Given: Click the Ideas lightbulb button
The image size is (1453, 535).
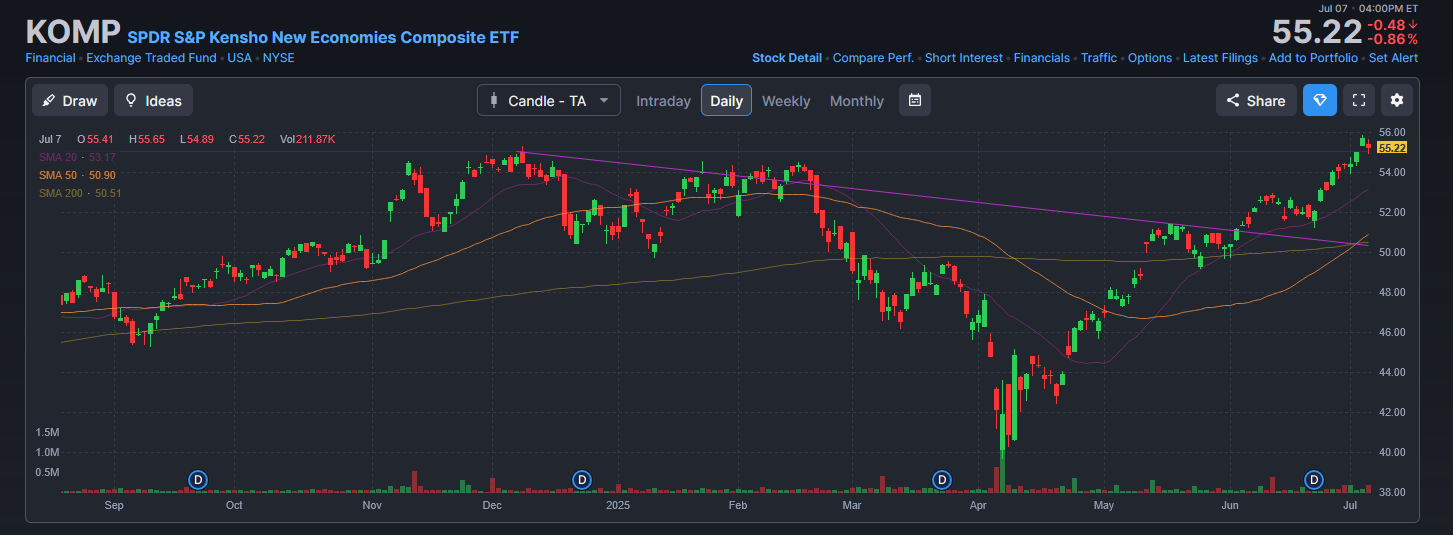Looking at the screenshot, I should [x=153, y=100].
